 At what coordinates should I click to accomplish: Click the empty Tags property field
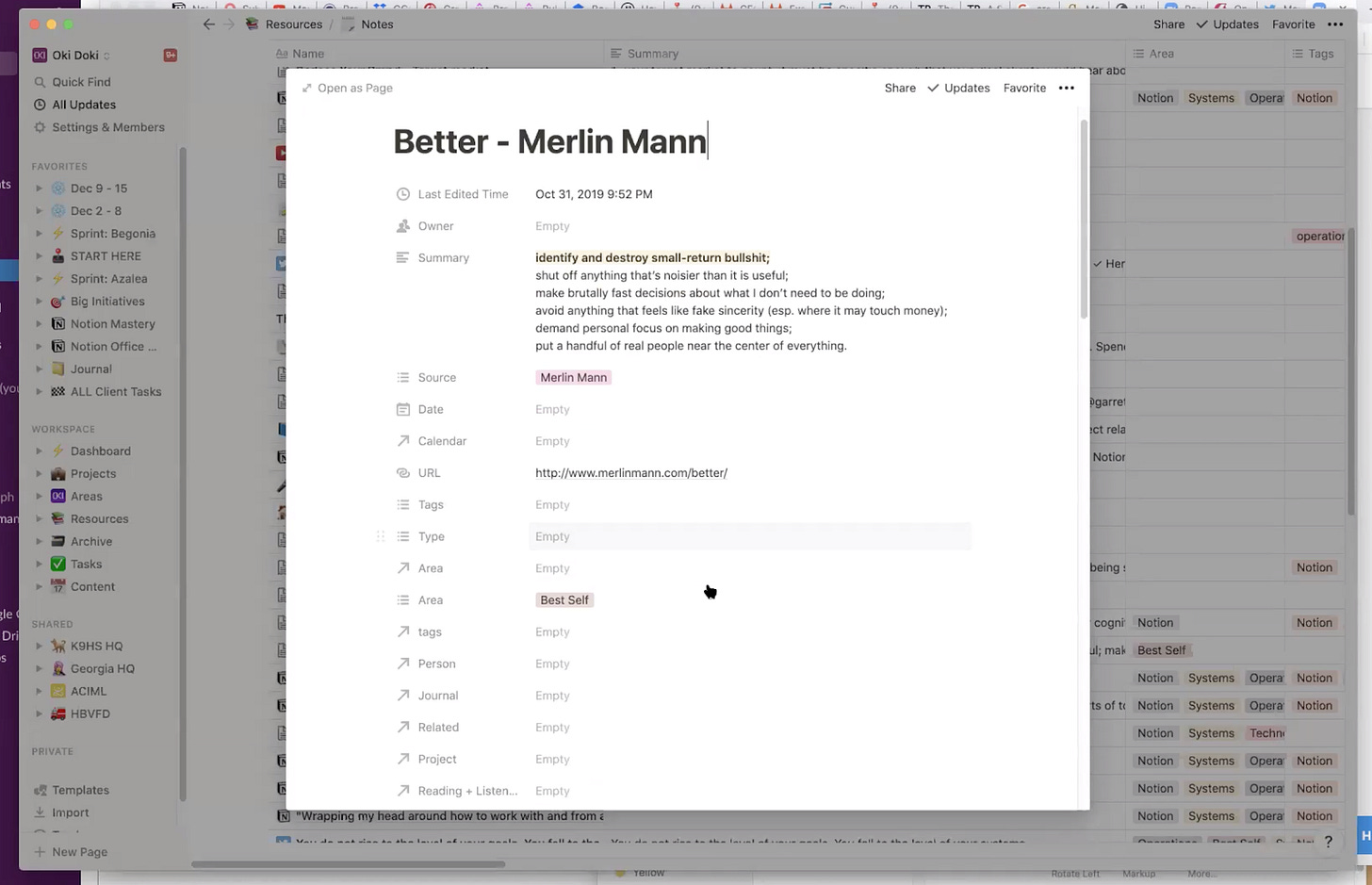750,504
